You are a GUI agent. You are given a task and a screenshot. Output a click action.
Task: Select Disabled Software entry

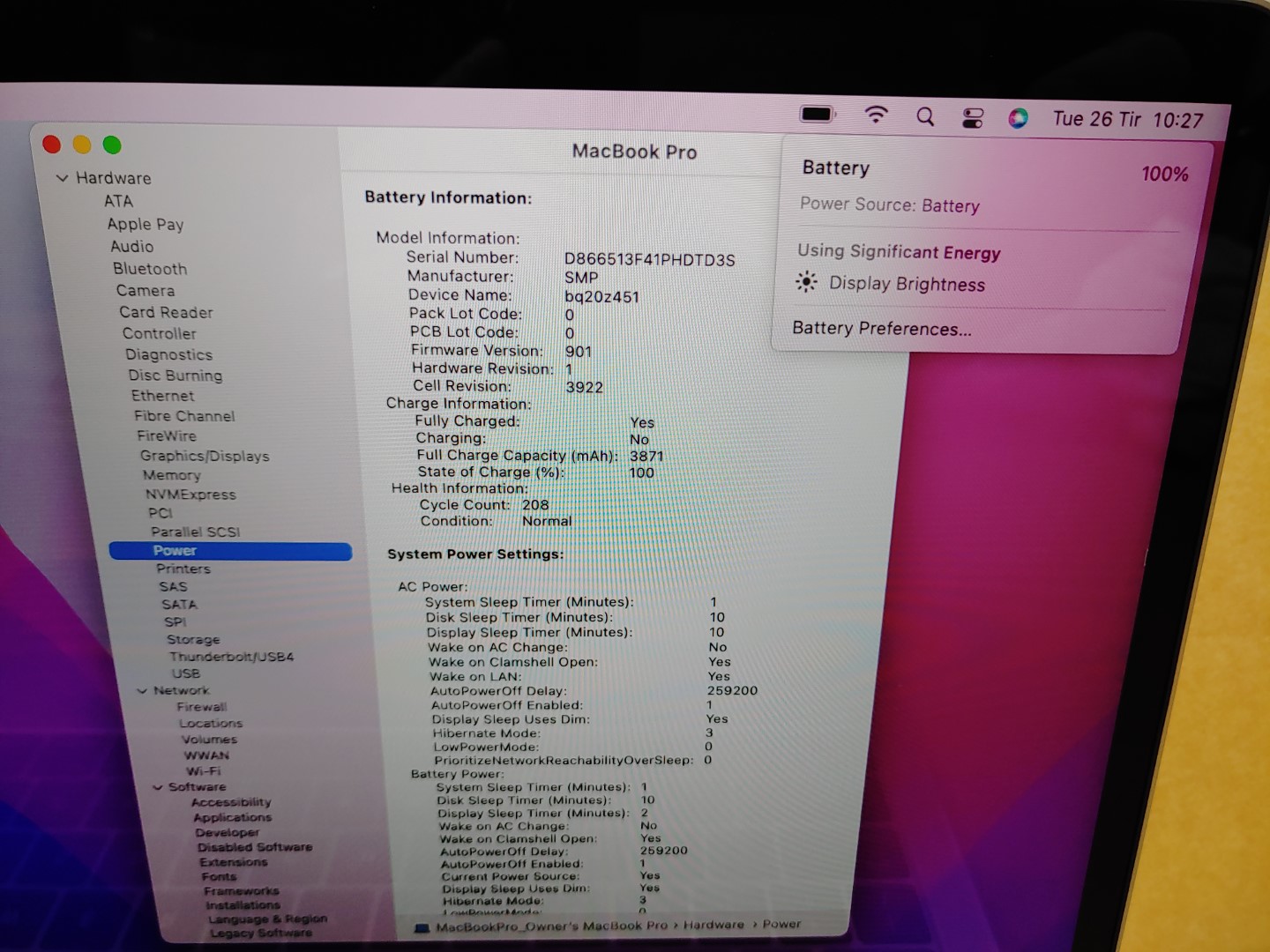coord(255,847)
